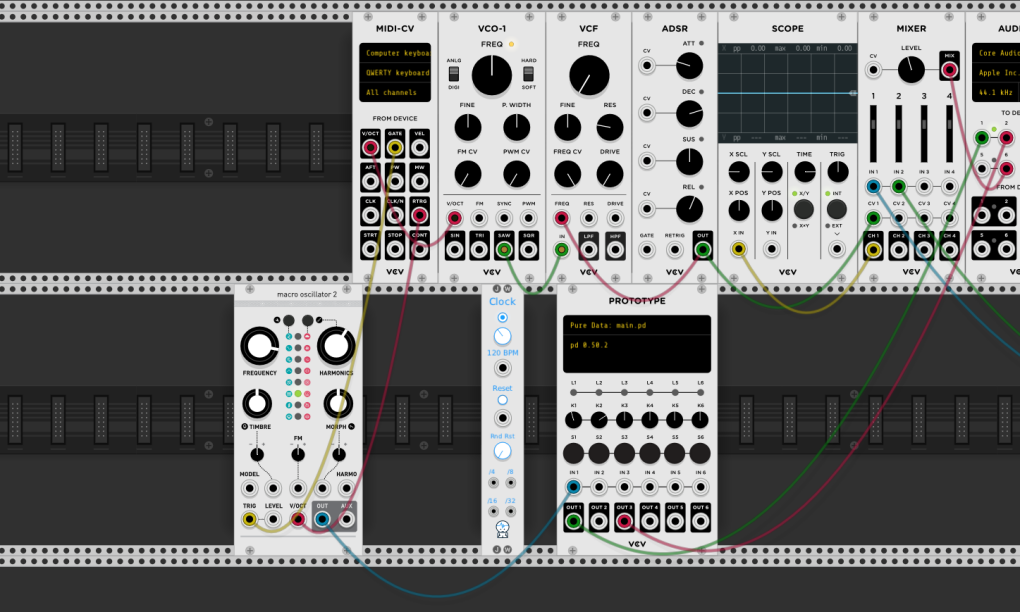
Task: Click the LEVEL port on macro oscillator 2
Action: click(273, 519)
